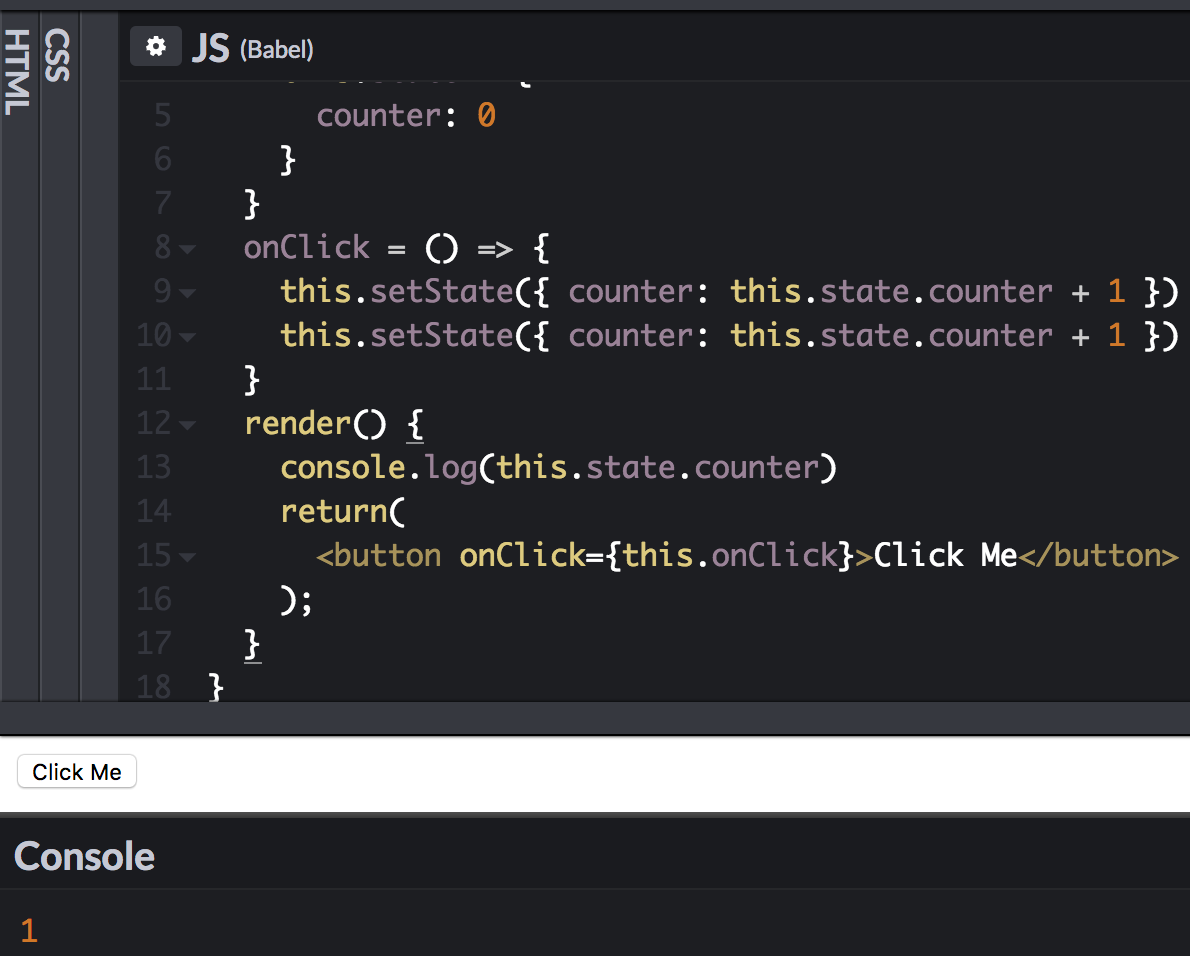Switch to the CSS editor tab
1190x956 pixels.
[58, 55]
